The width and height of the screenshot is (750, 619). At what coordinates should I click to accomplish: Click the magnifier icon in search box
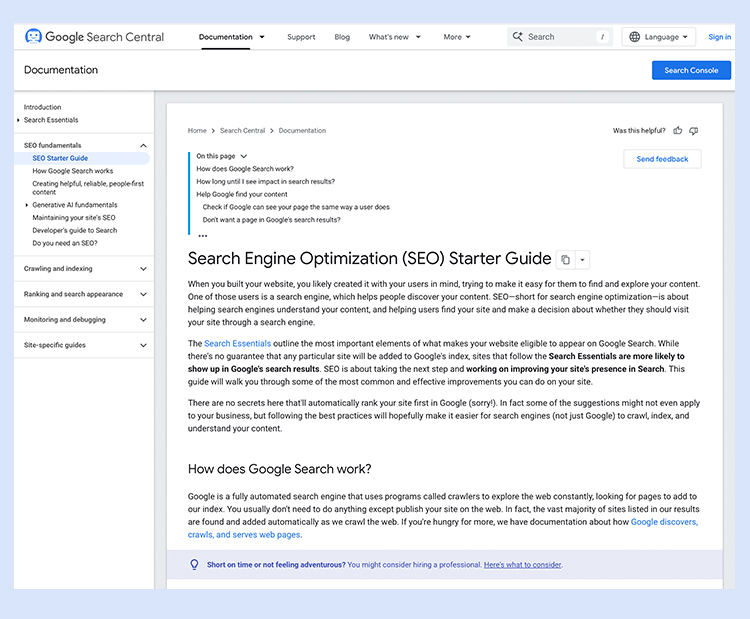[x=518, y=37]
